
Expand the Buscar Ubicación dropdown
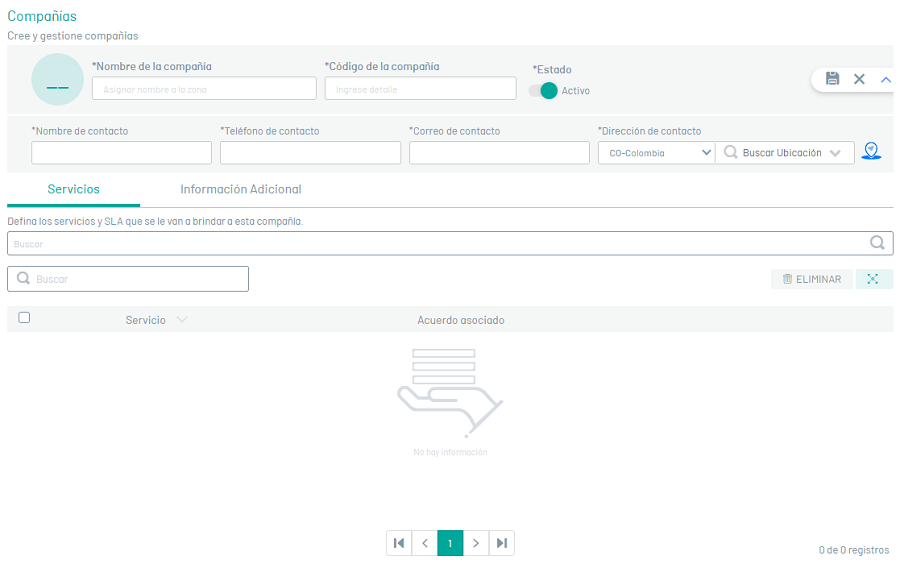click(x=835, y=153)
